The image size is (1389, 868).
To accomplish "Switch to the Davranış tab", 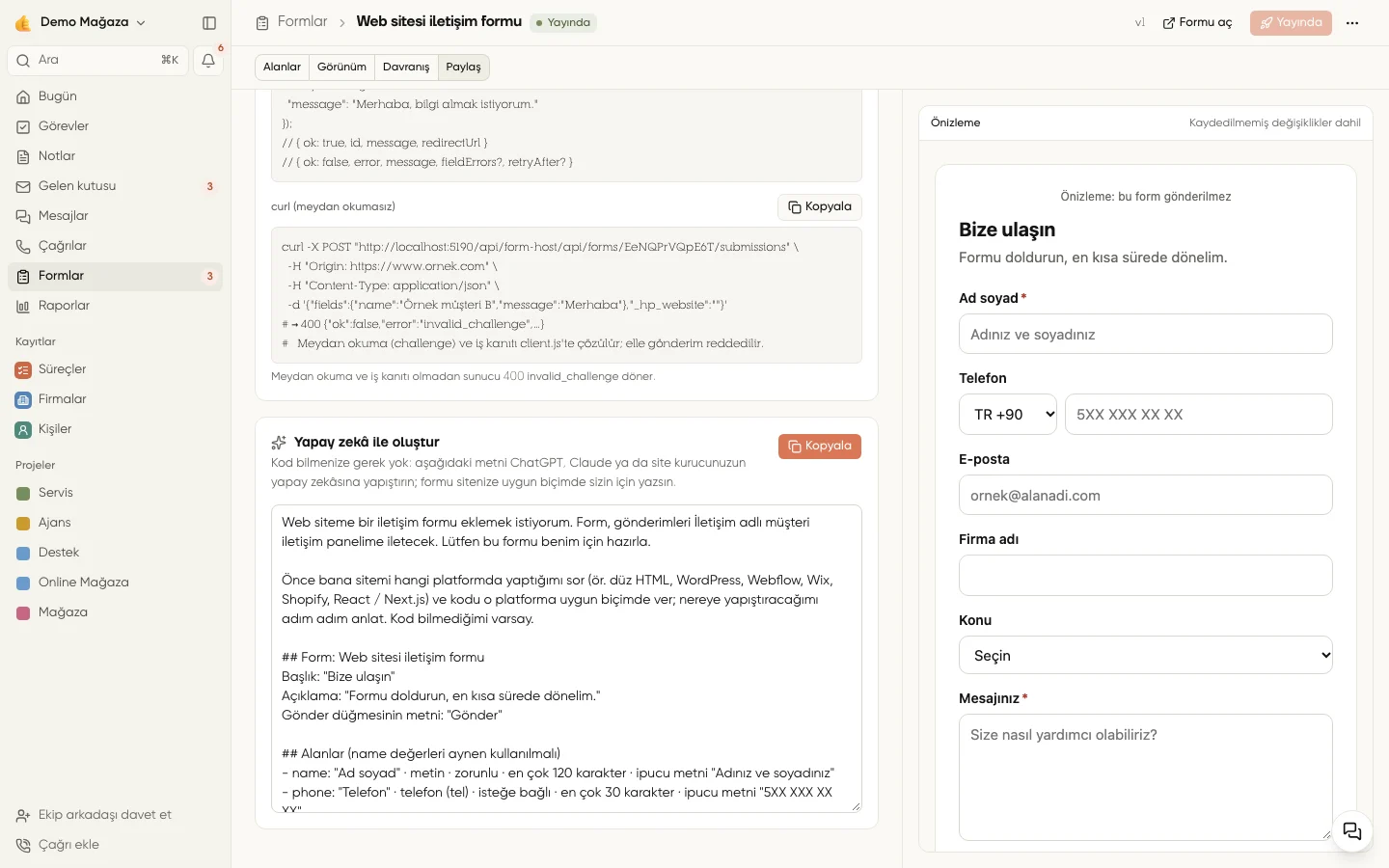I will click(x=406, y=68).
